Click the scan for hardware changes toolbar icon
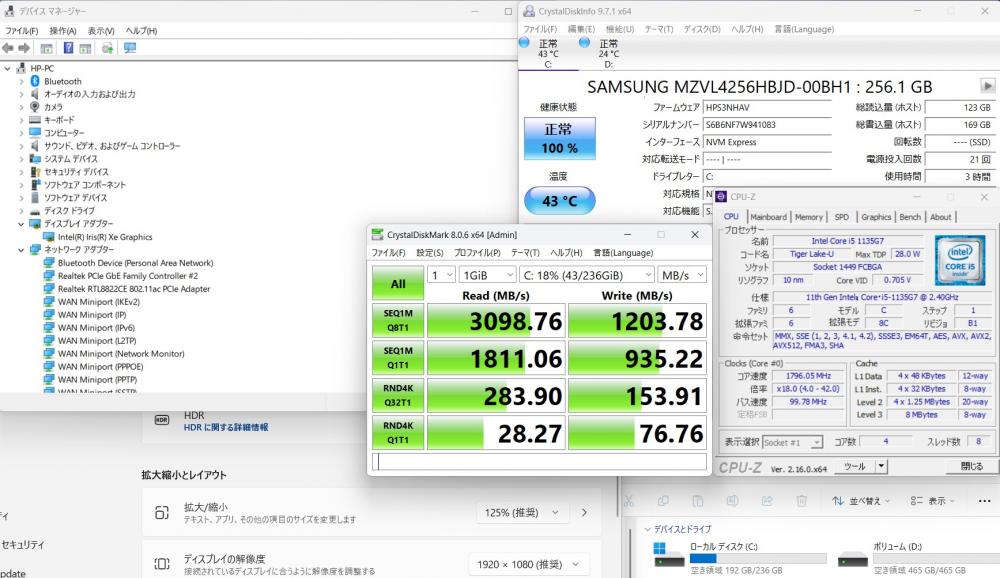 pyautogui.click(x=130, y=48)
